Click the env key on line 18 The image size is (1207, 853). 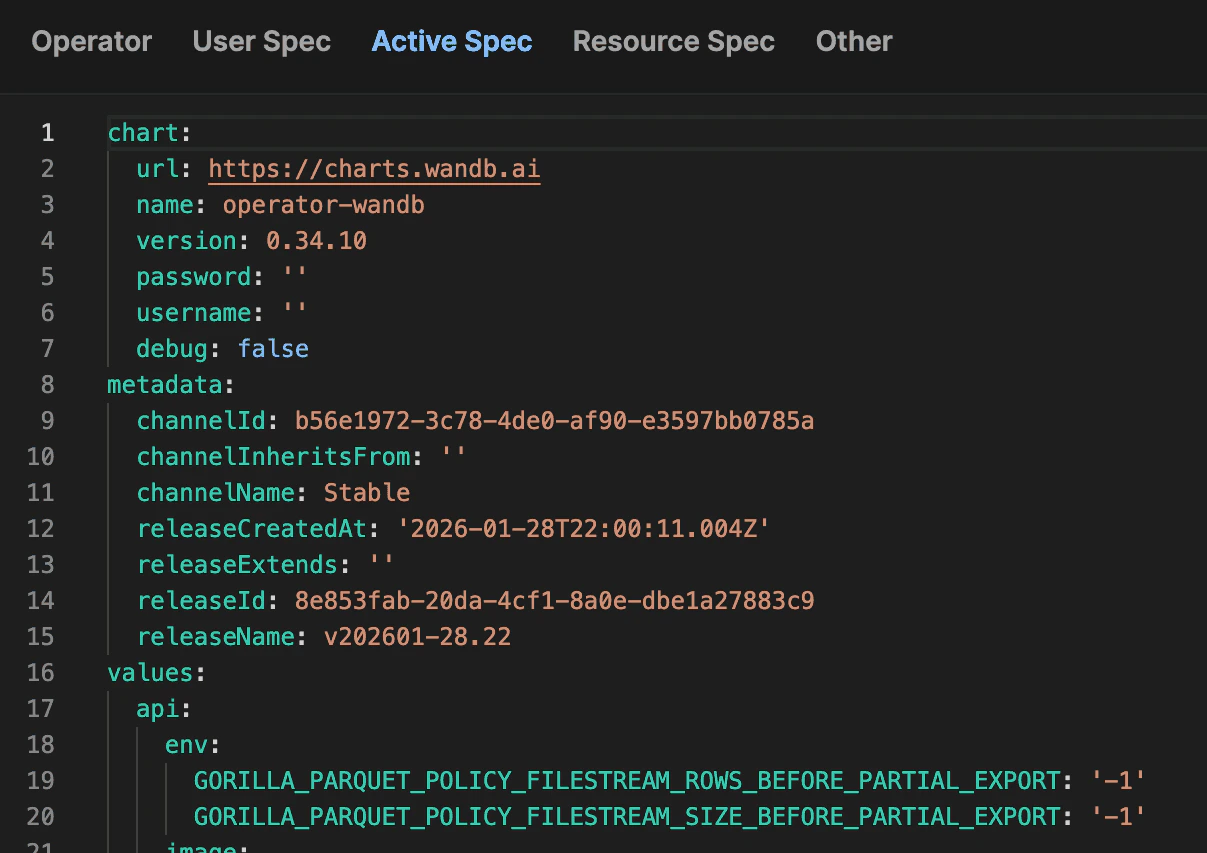click(x=187, y=745)
